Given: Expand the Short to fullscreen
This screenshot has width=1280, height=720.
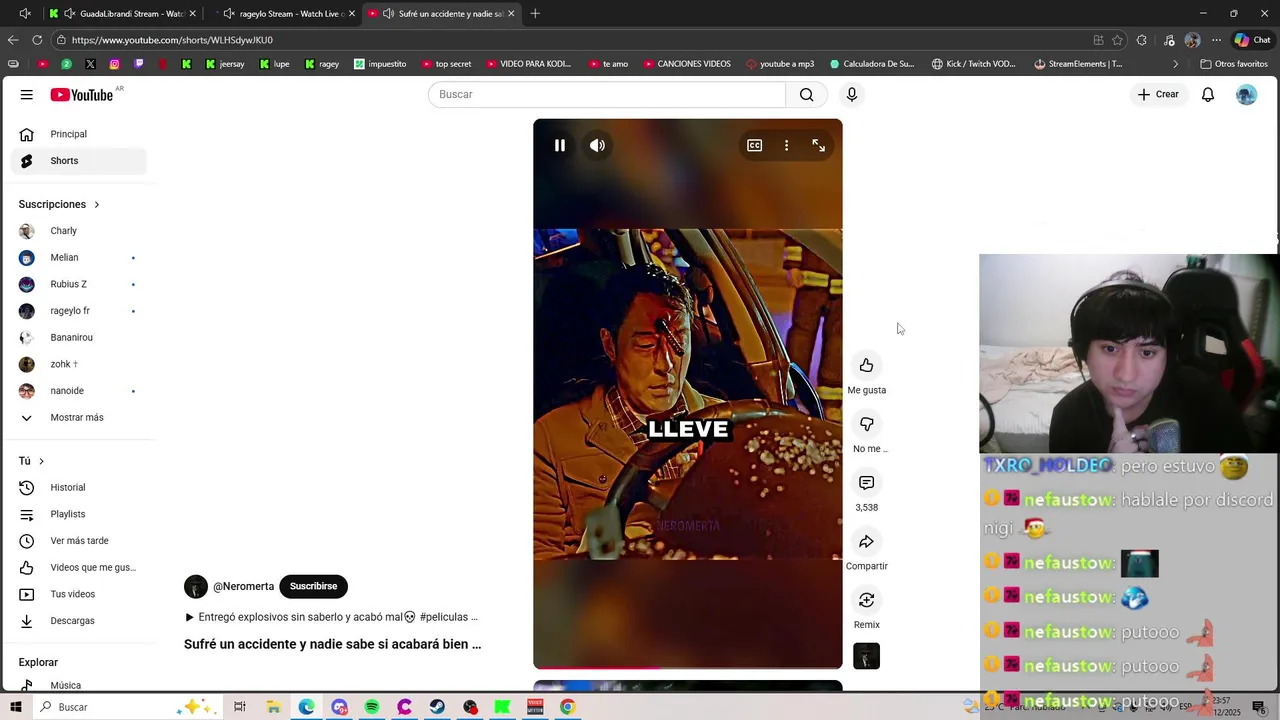Looking at the screenshot, I should 819,145.
